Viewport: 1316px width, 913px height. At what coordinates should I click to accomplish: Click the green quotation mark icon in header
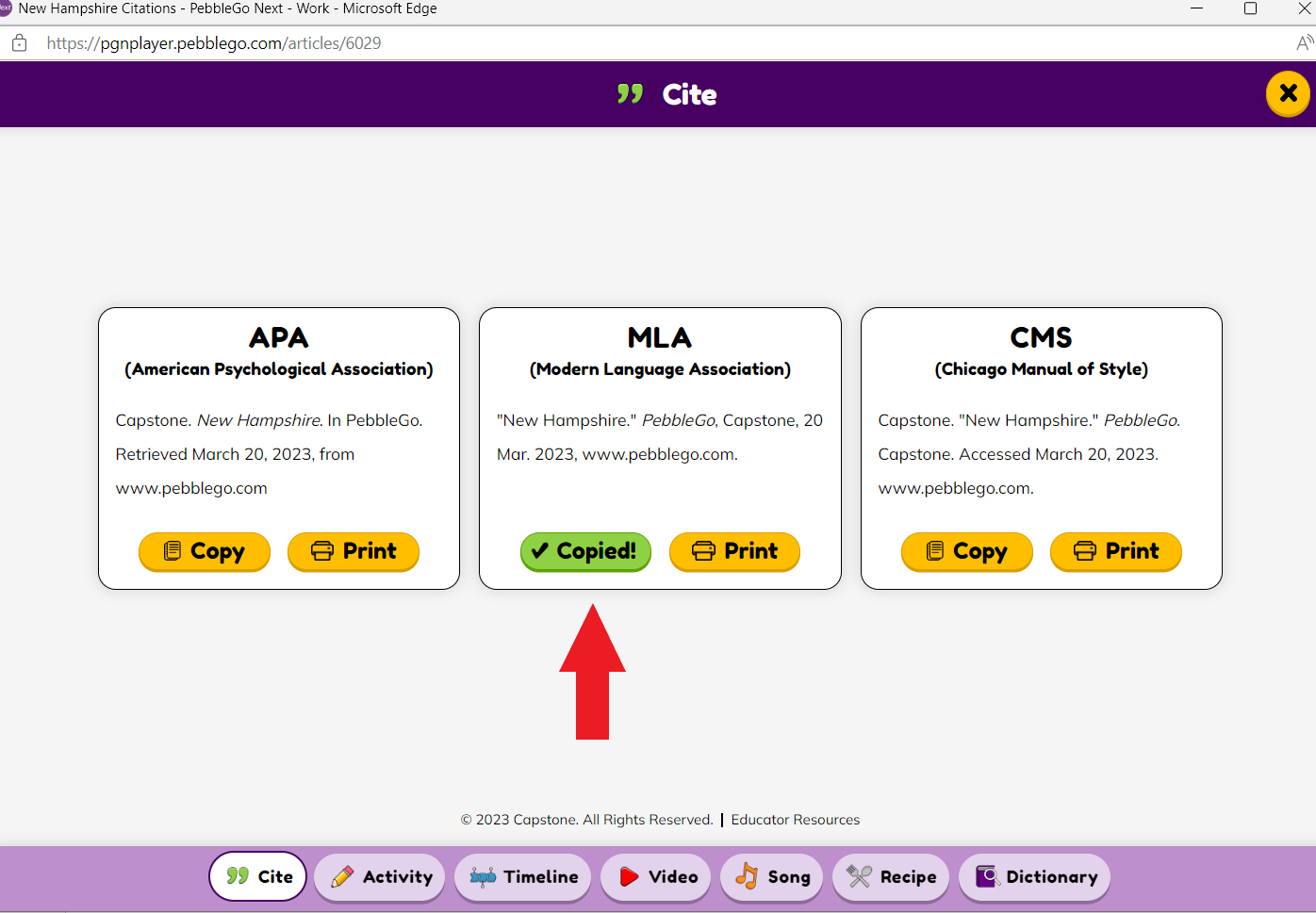pyautogui.click(x=631, y=93)
